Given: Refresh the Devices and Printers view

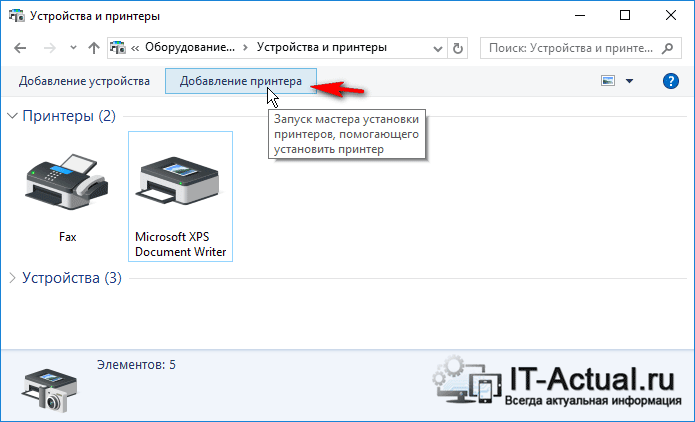Looking at the screenshot, I should point(458,48).
